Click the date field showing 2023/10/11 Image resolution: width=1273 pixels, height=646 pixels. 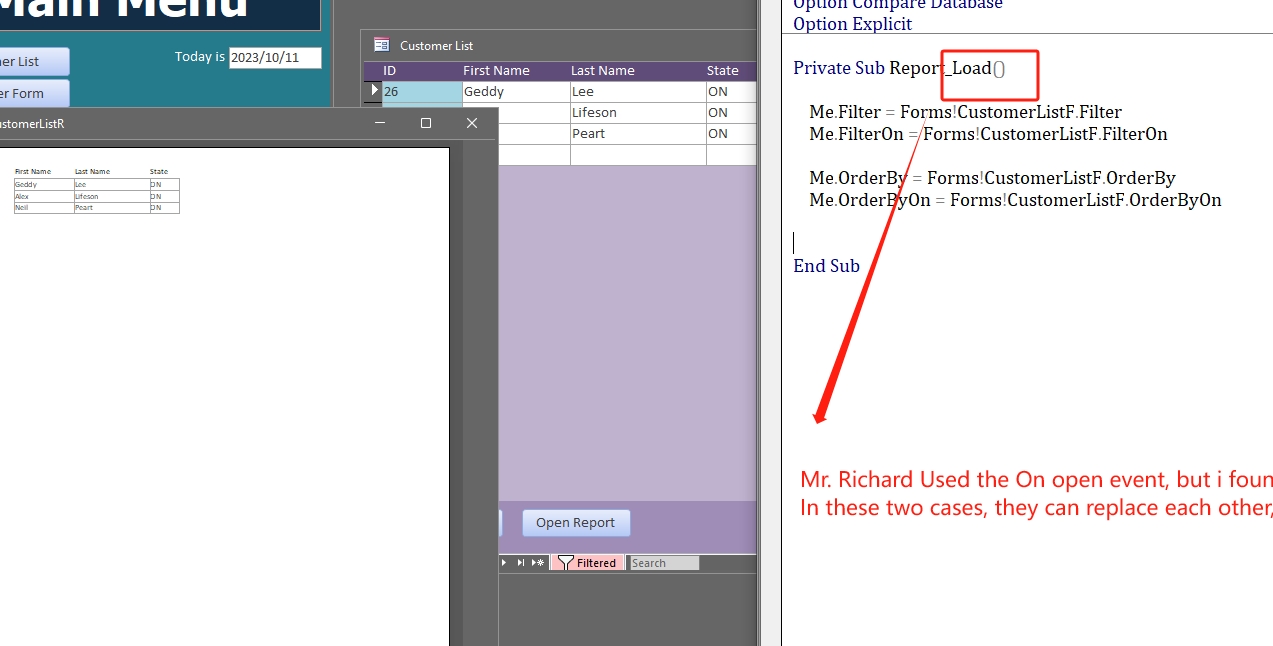[x=274, y=57]
